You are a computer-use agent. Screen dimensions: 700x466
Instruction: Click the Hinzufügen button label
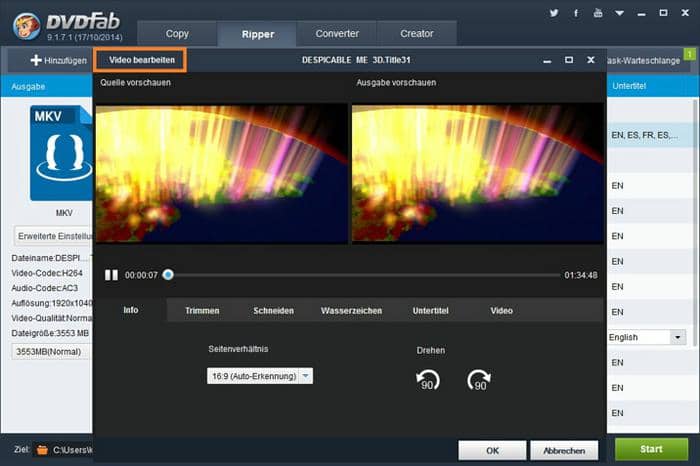[x=66, y=60]
